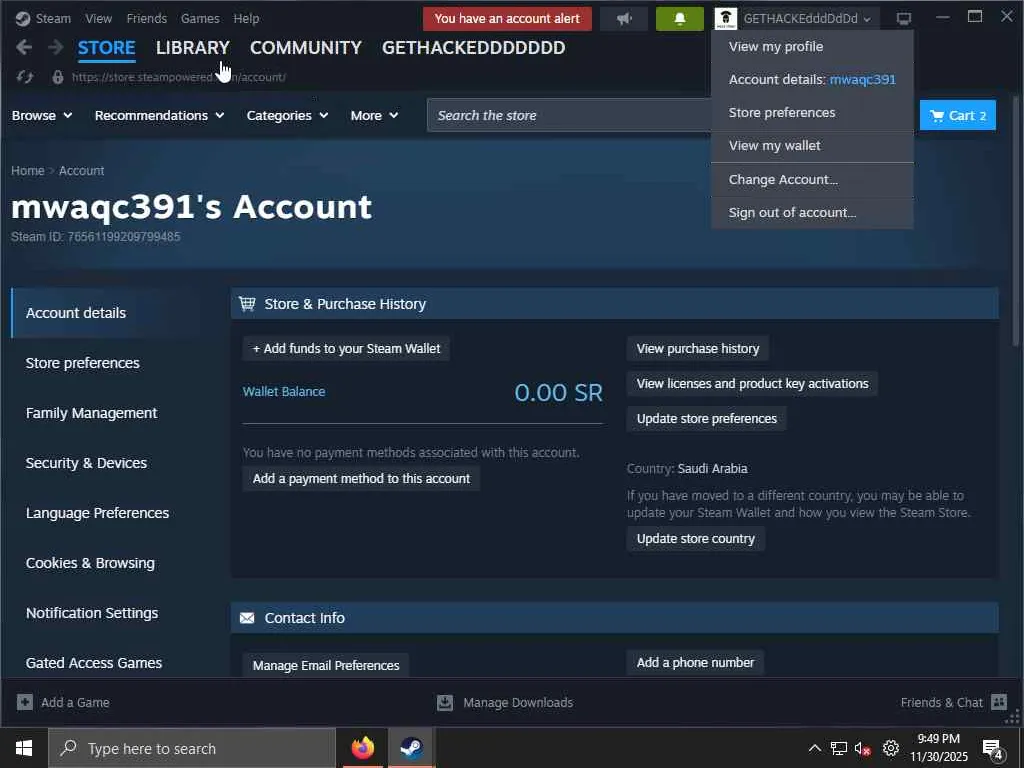Open the Windows notification center icon
This screenshot has height=768, width=1024.
point(993,749)
